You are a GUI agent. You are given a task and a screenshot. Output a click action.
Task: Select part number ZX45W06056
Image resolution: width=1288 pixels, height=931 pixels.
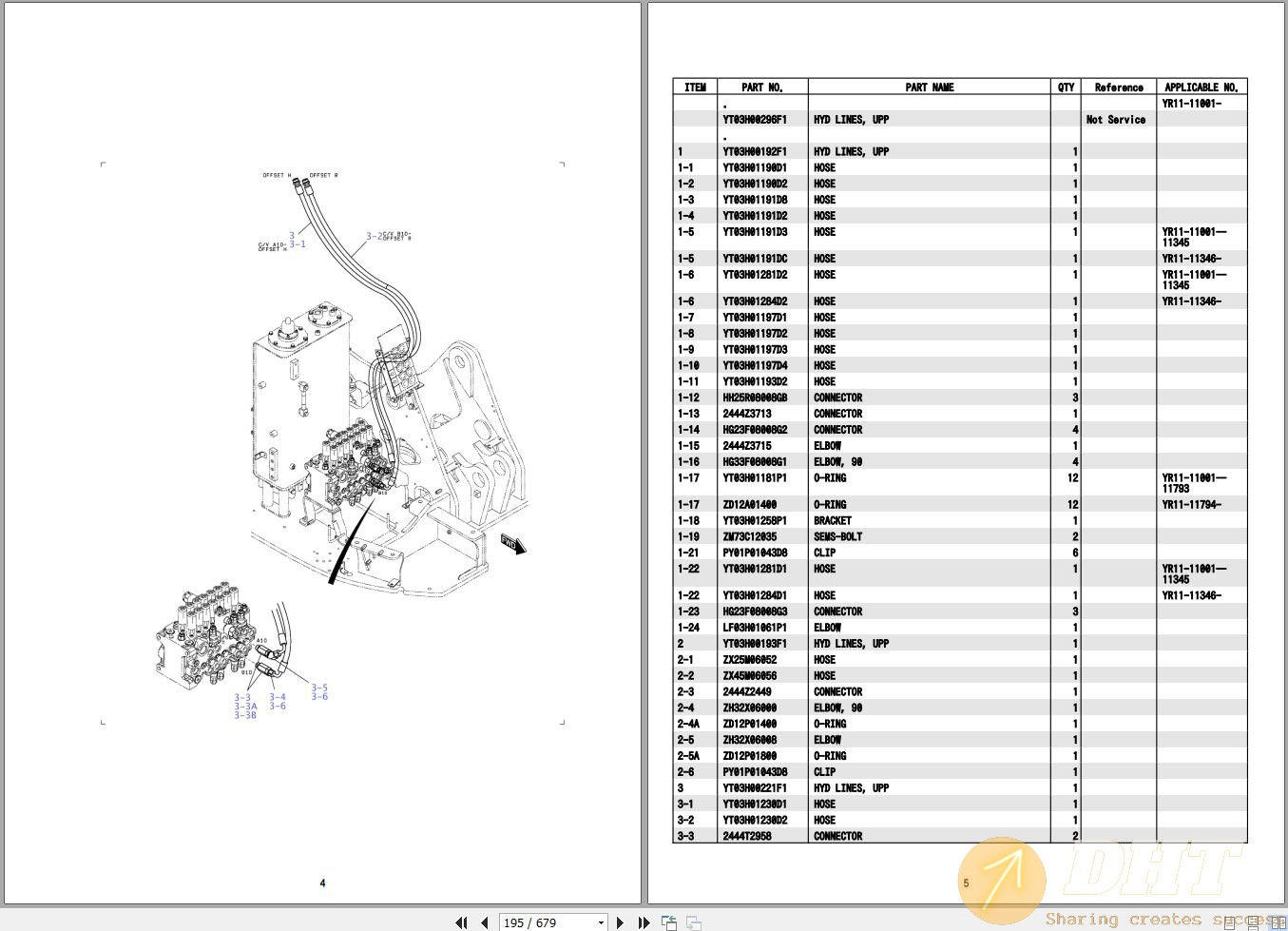point(749,676)
